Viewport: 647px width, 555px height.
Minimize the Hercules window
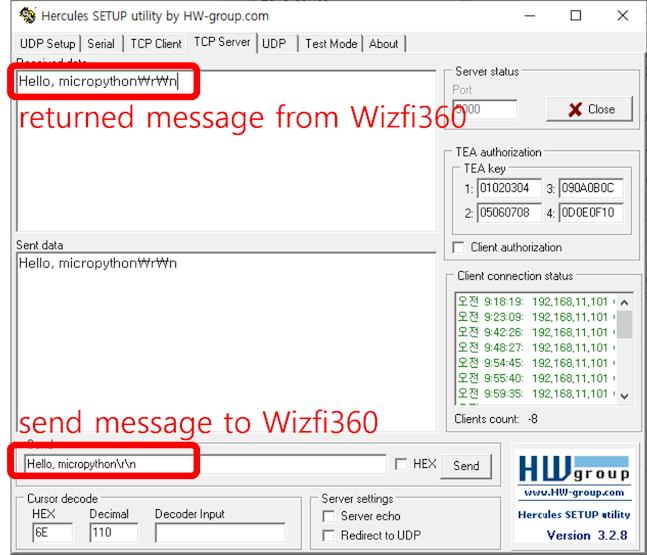coord(529,16)
